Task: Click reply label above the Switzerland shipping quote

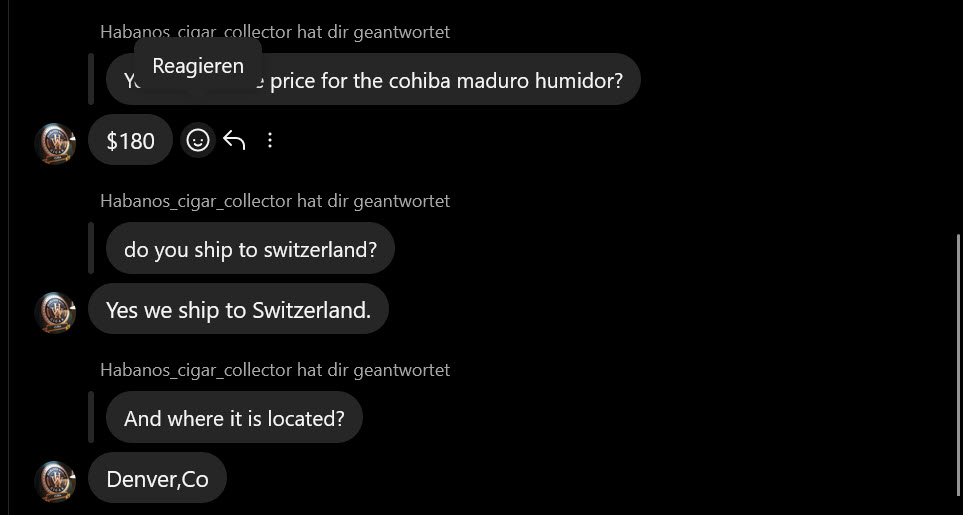Action: click(x=275, y=201)
